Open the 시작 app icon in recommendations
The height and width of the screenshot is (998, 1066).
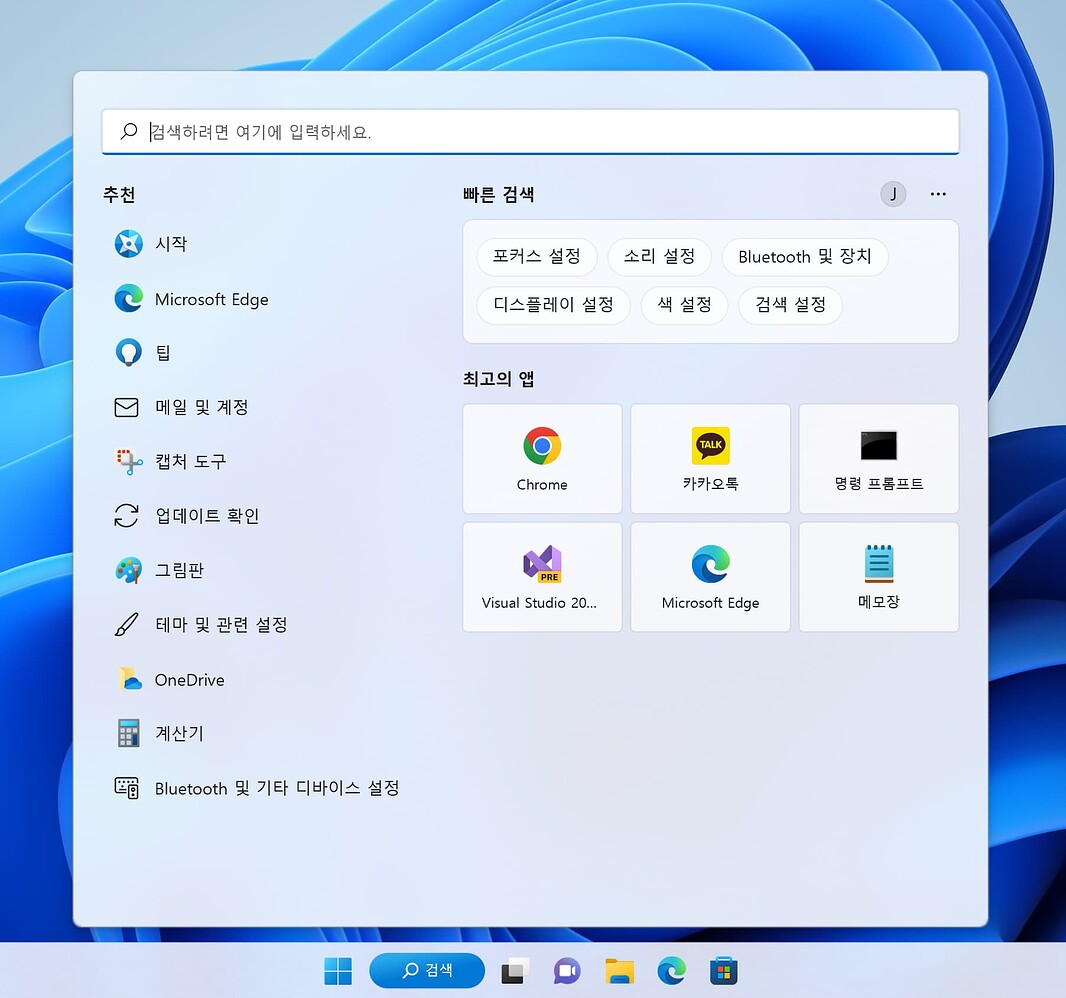click(128, 243)
